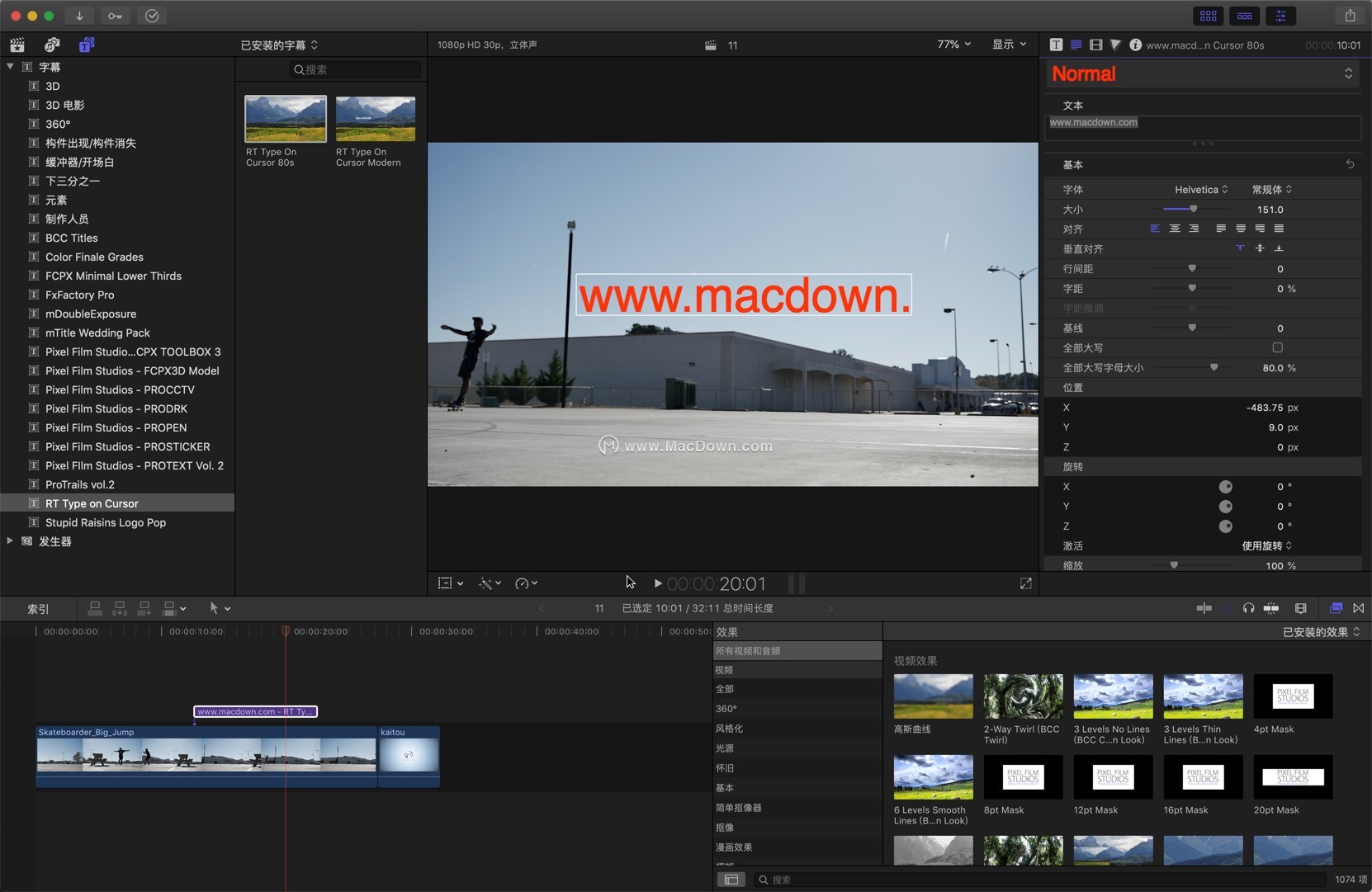This screenshot has width=1372, height=892.
Task: Toggle audio skimming headphones icon
Action: coord(1248,608)
